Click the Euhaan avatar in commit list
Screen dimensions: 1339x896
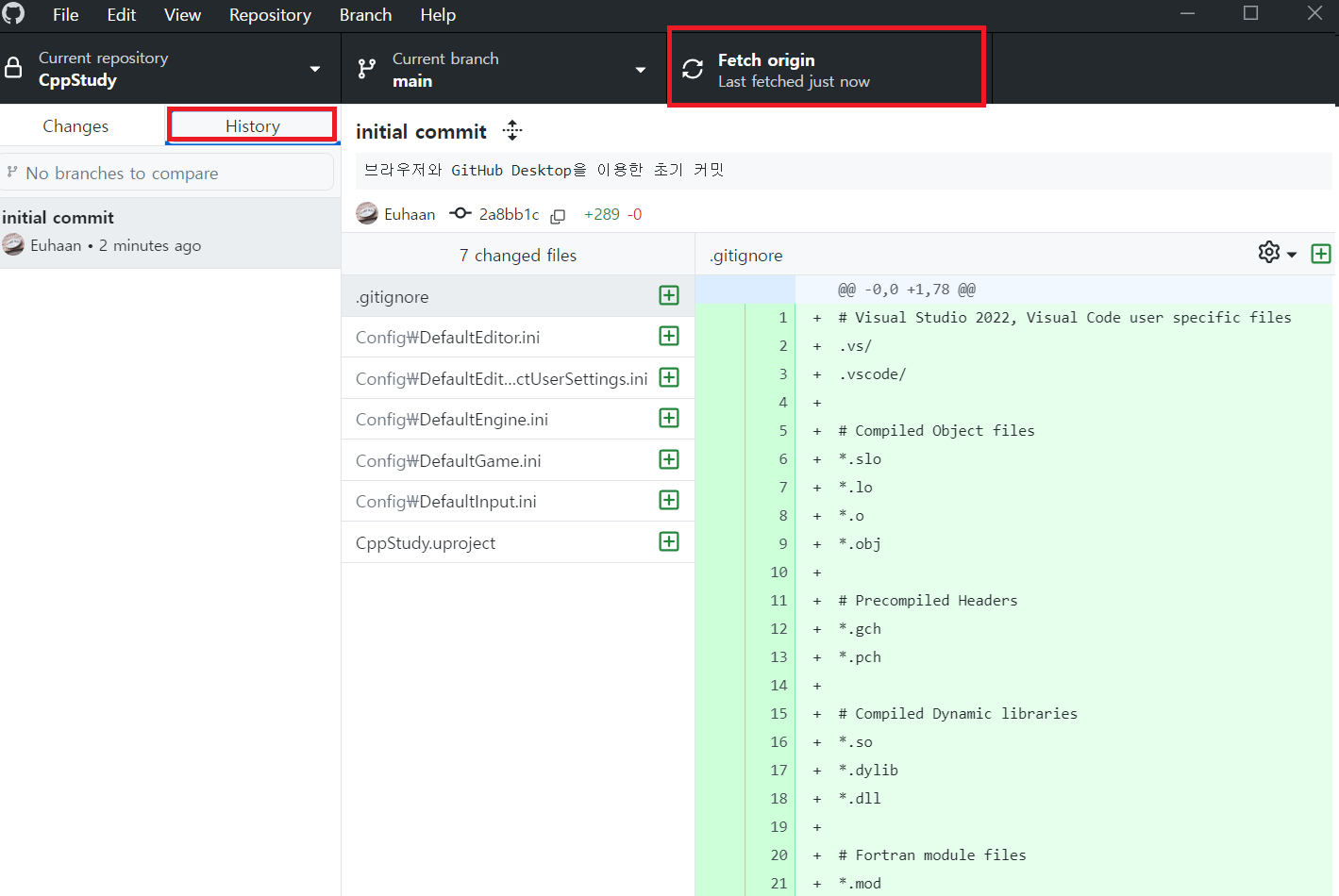point(13,245)
